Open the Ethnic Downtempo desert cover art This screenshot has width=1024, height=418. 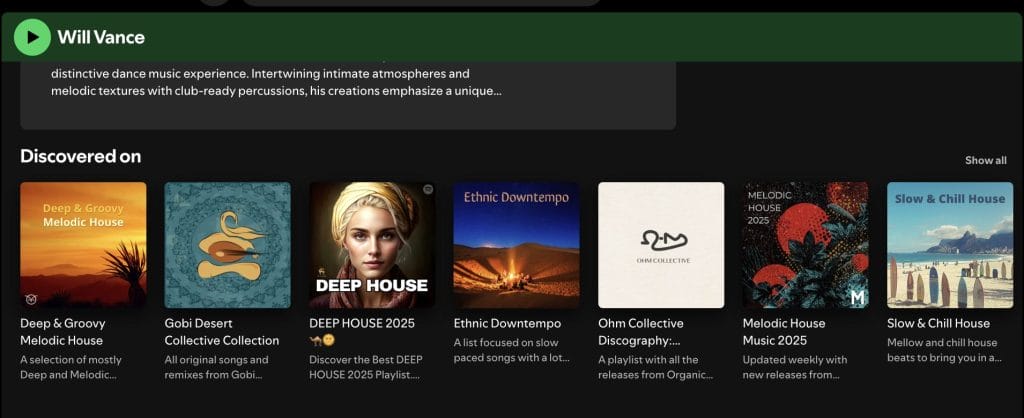click(516, 245)
